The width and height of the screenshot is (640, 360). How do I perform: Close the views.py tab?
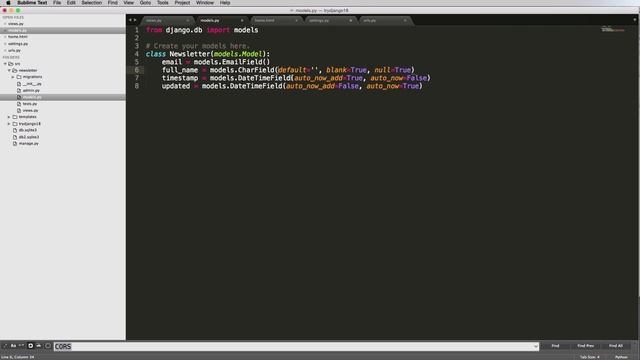pyautogui.click(x=187, y=20)
